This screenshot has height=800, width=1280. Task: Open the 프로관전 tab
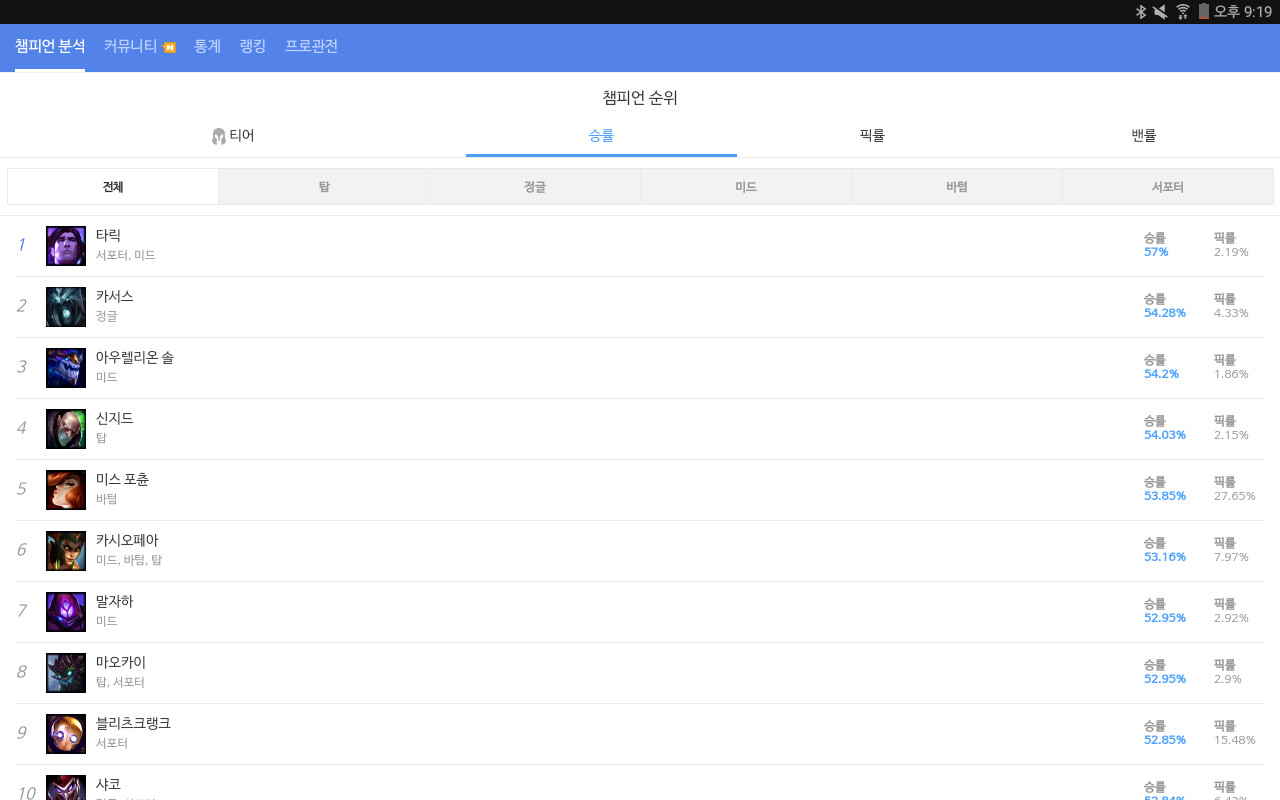click(x=311, y=46)
